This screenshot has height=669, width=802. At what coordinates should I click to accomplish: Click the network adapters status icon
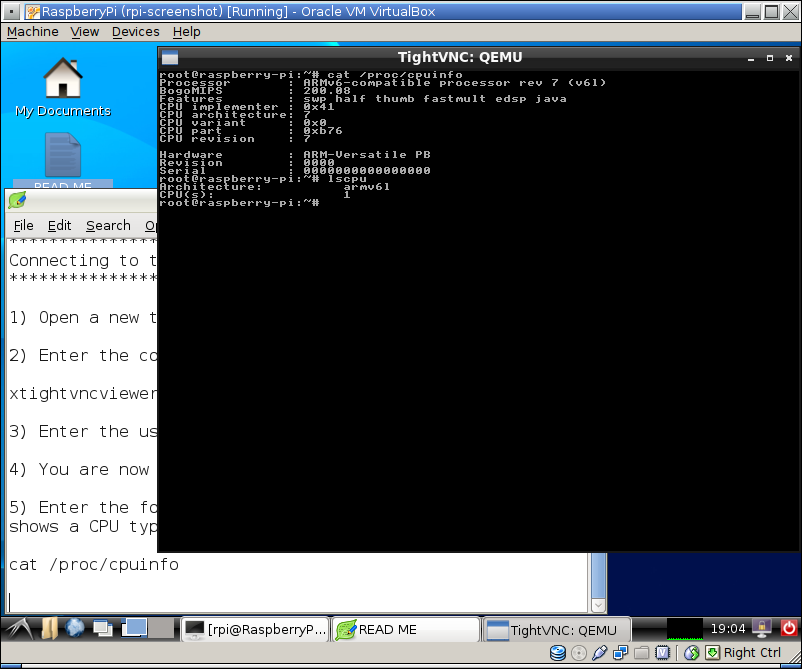coord(620,653)
